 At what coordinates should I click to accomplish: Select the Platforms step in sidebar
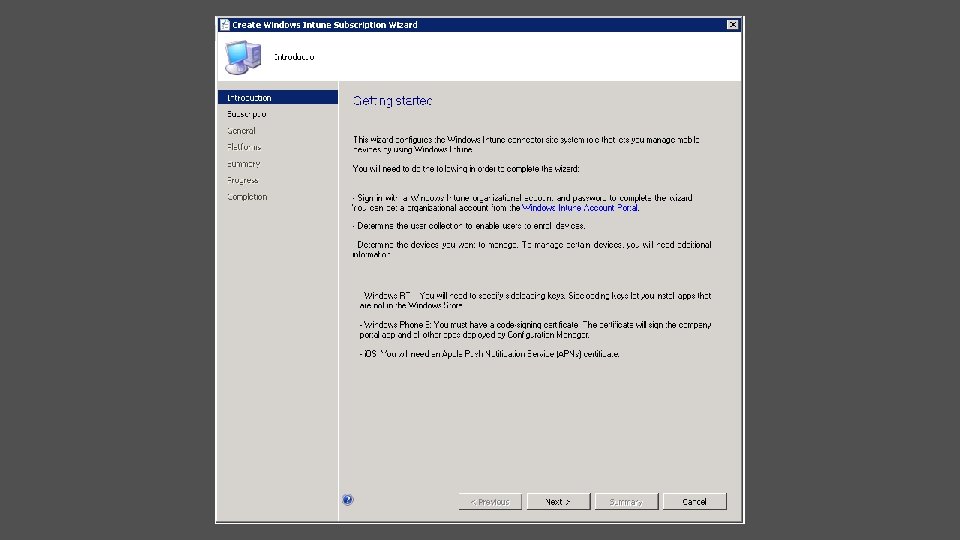coord(244,147)
